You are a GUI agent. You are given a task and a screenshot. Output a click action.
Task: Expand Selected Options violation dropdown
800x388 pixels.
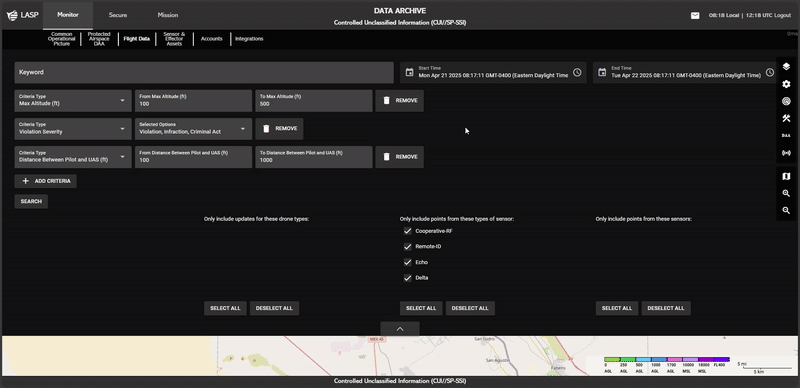pos(193,129)
